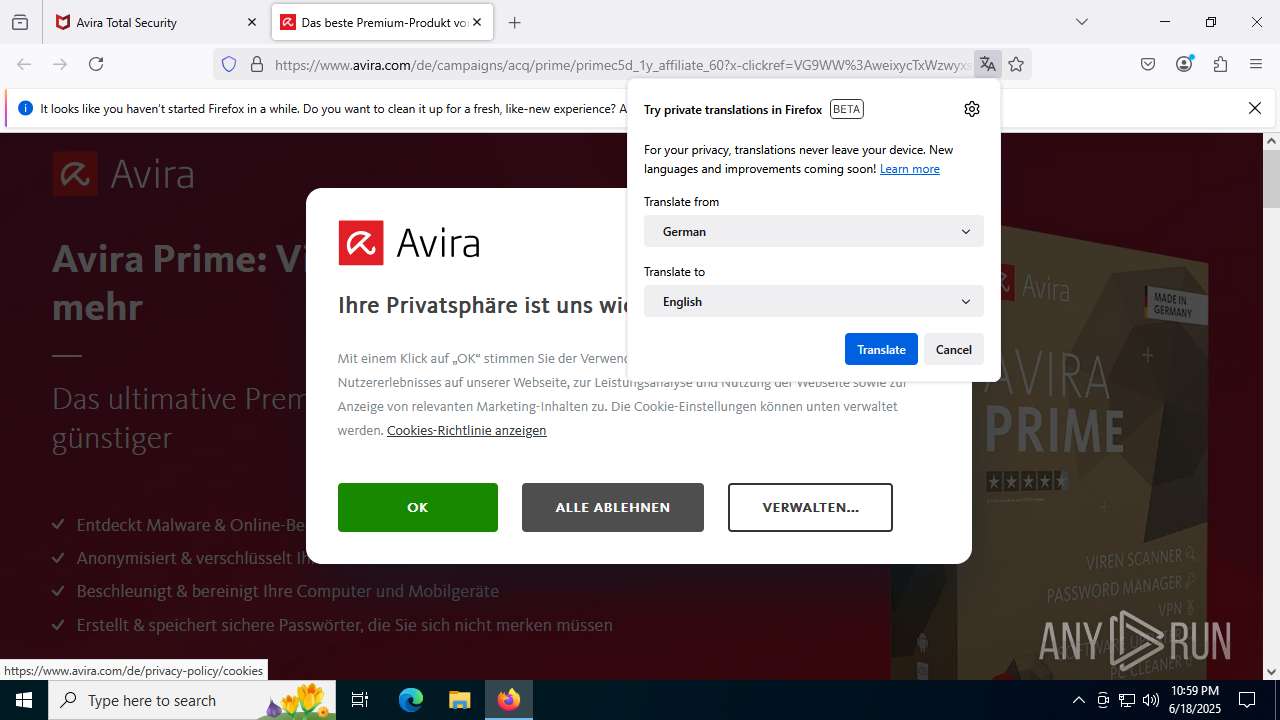Viewport: 1280px width, 720px height.
Task: Open network status tray icon
Action: [1127, 700]
